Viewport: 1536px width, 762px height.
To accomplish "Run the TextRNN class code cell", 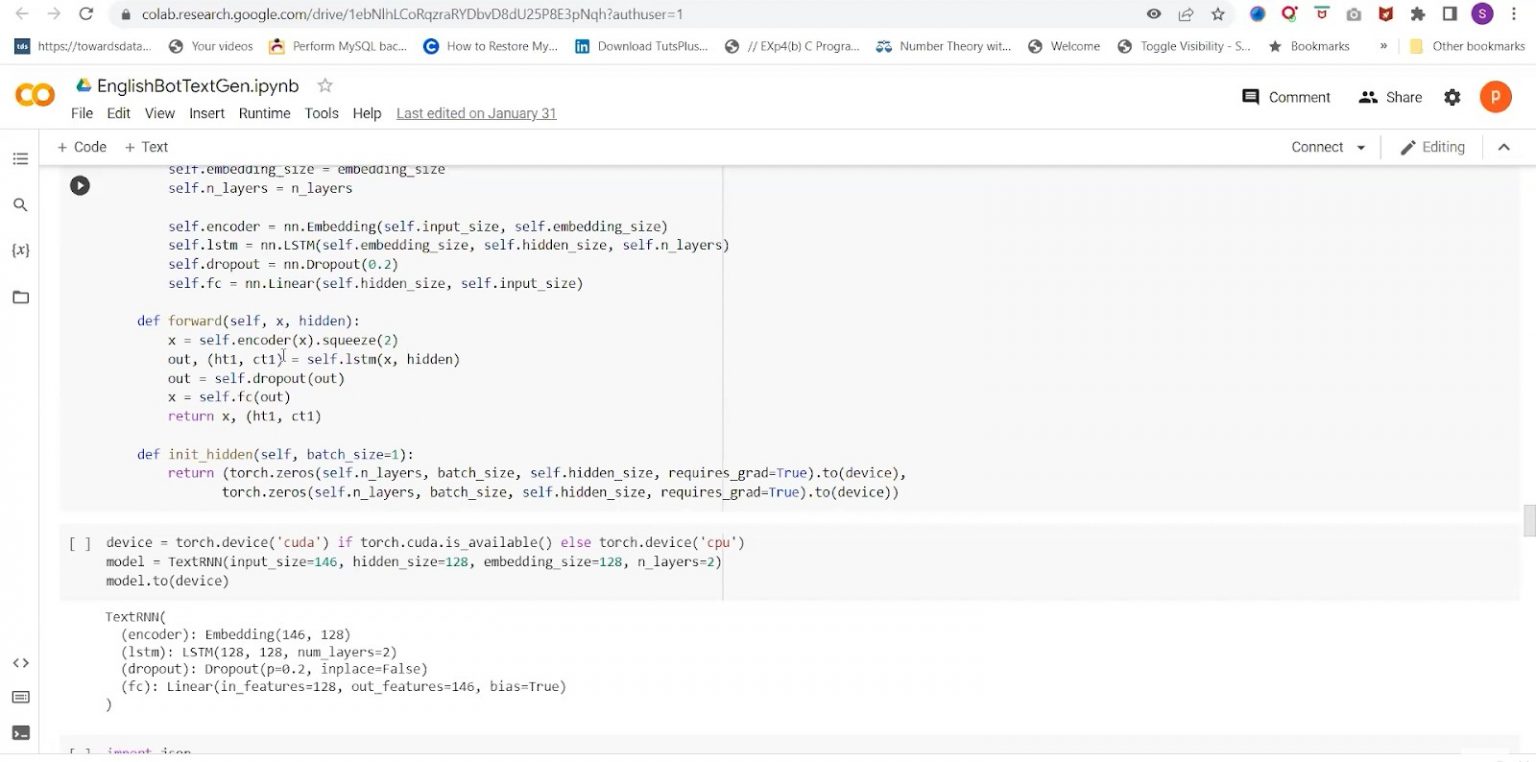I will (x=80, y=185).
